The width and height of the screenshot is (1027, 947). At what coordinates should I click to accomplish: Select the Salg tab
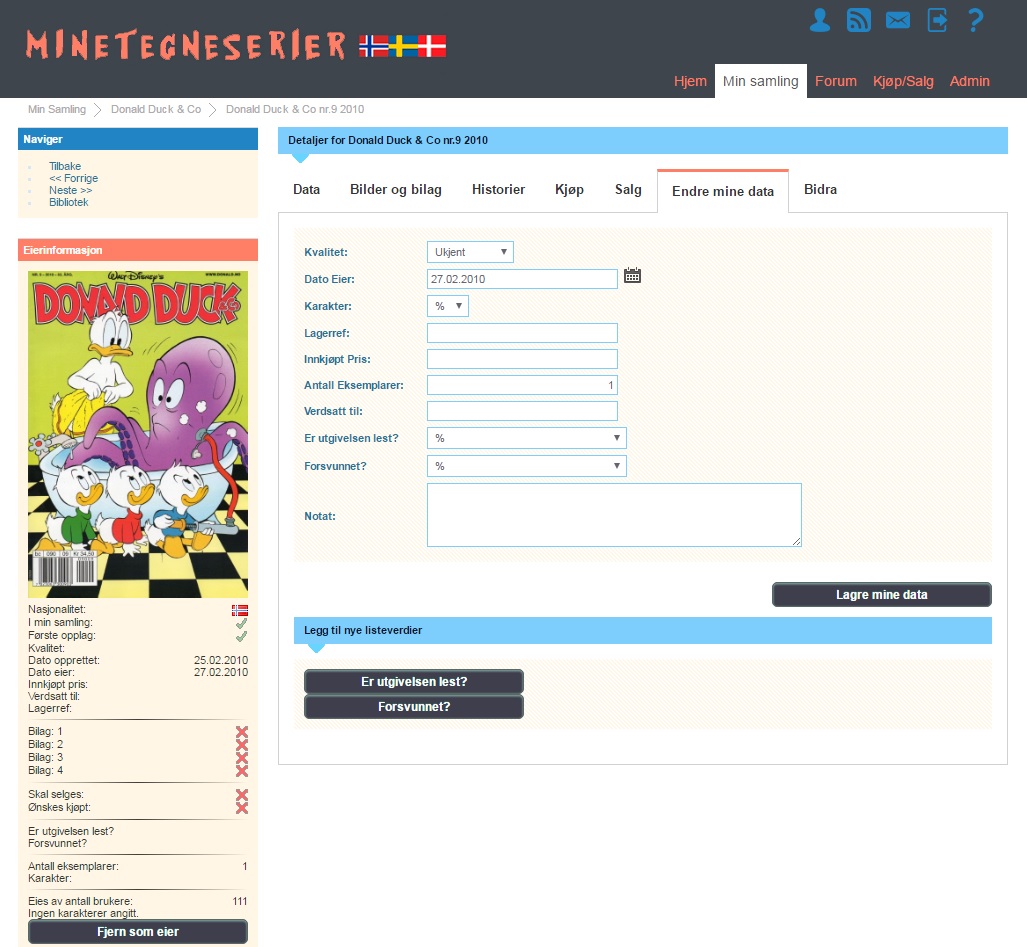point(628,190)
